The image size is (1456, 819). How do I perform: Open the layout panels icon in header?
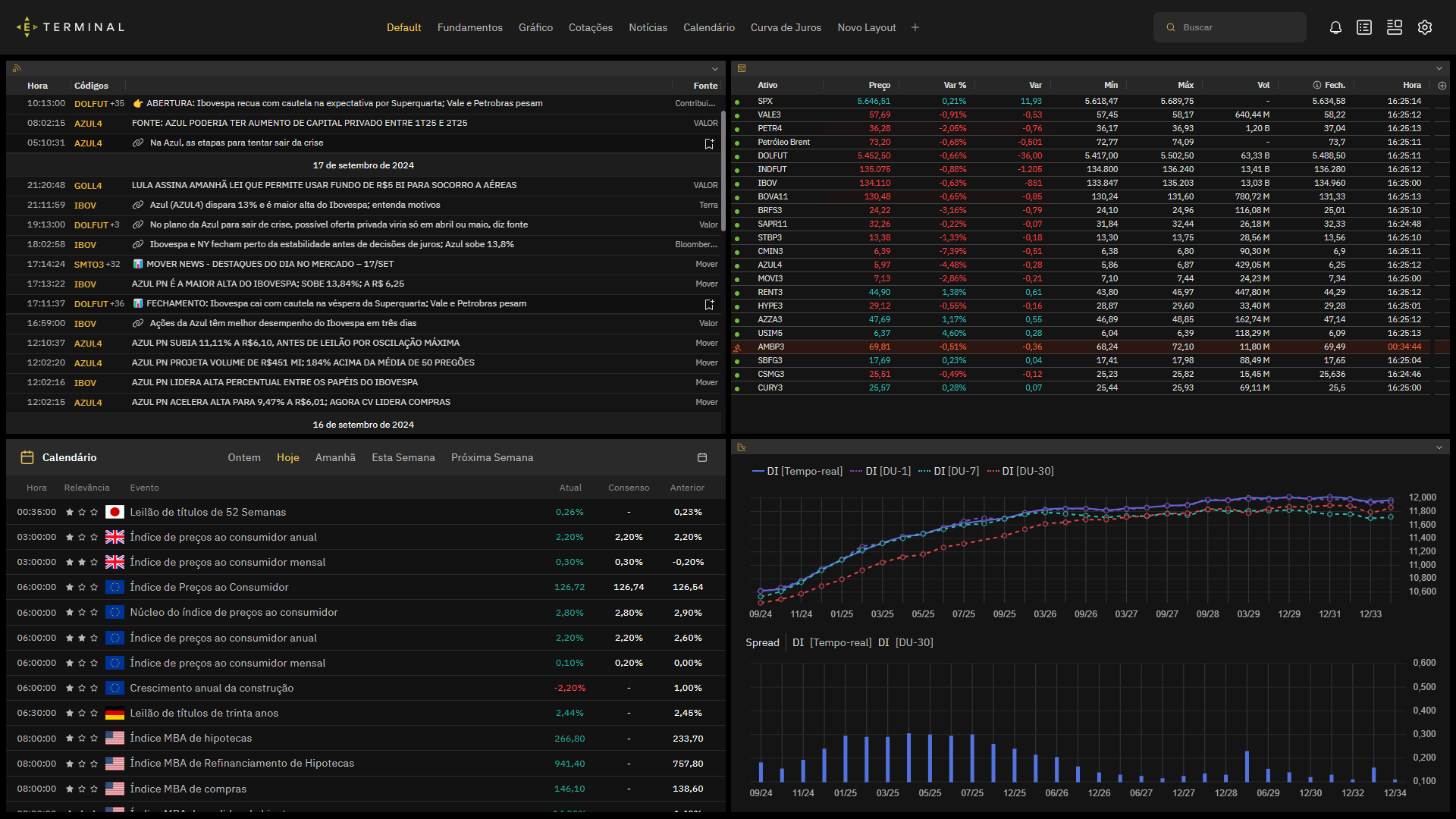[1395, 27]
